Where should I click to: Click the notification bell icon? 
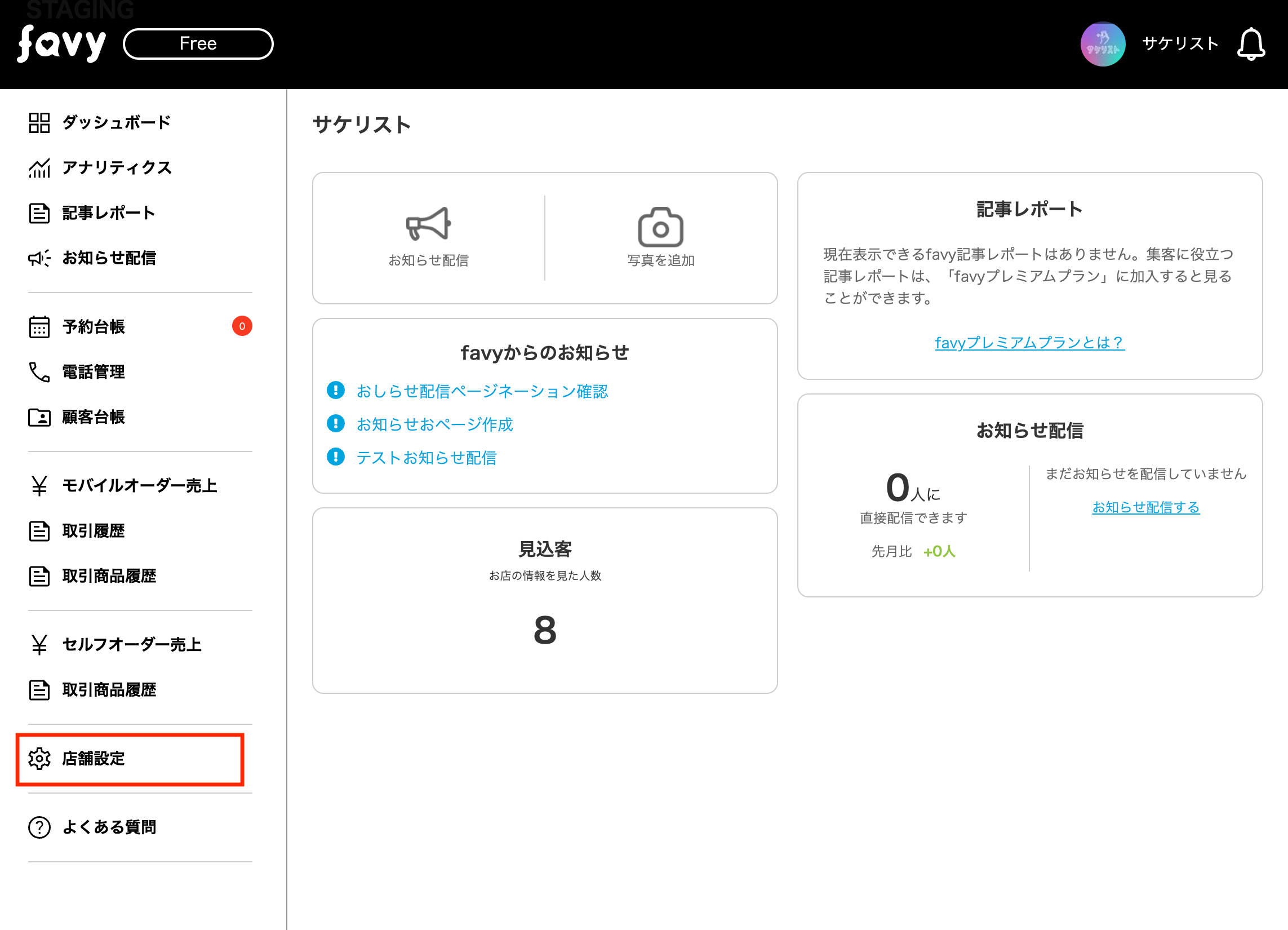(1250, 44)
